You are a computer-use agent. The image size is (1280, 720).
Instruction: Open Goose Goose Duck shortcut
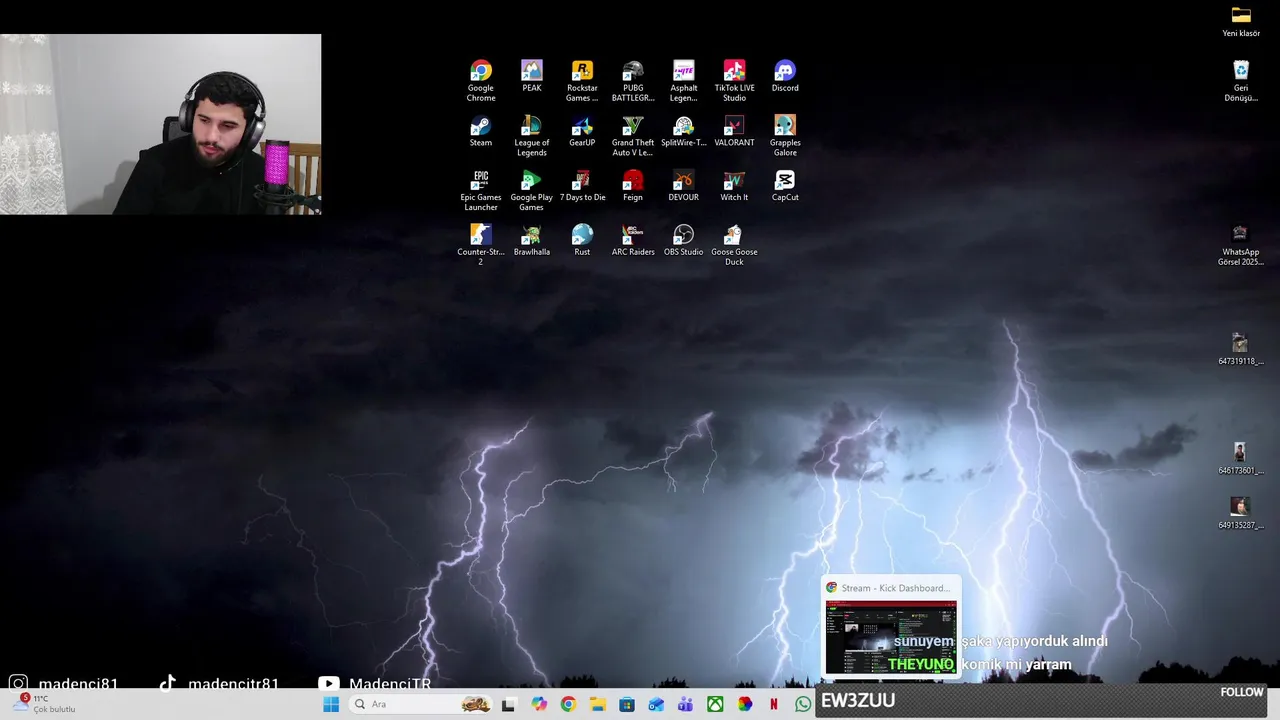tap(734, 245)
